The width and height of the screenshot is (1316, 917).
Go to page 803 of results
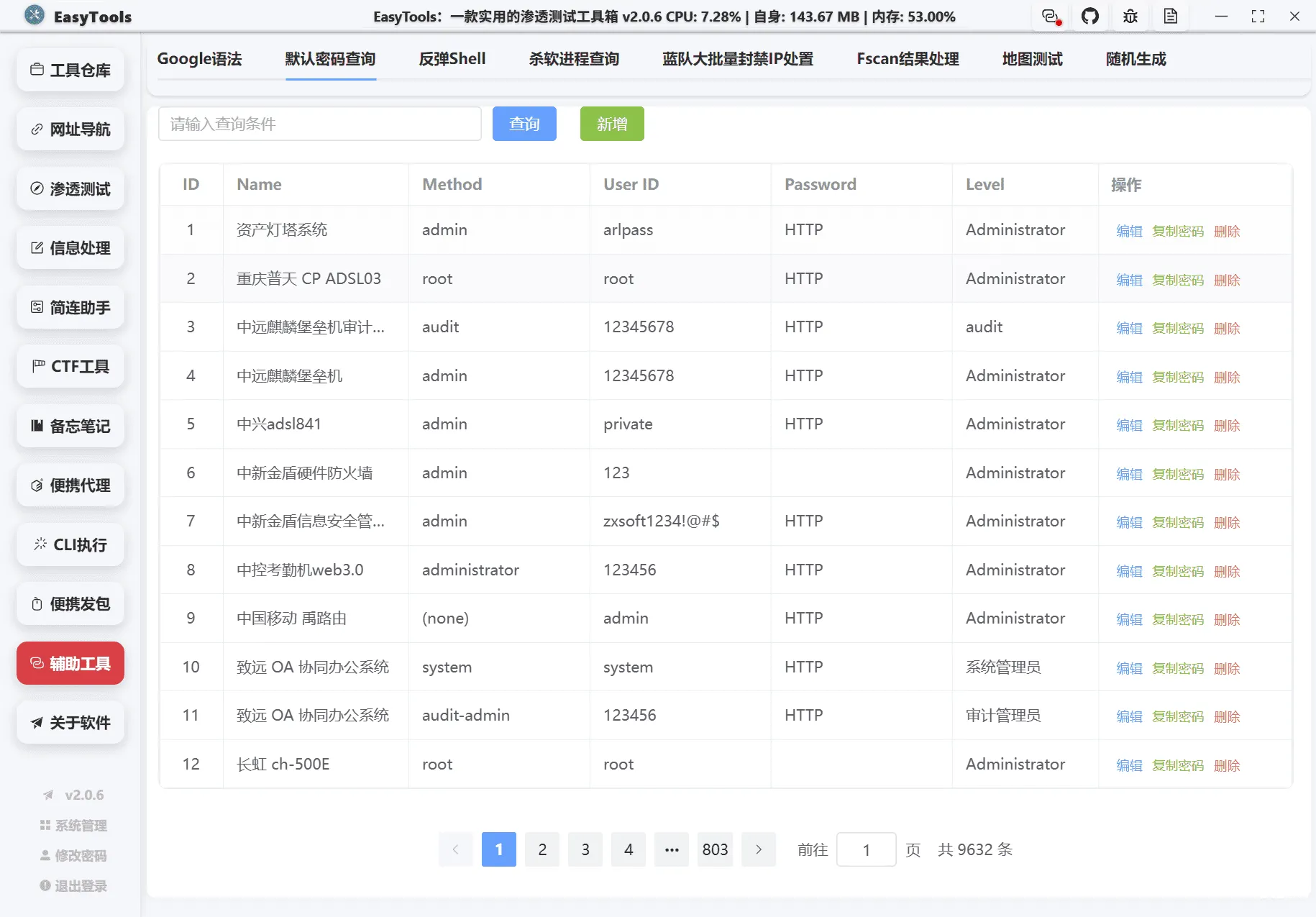(715, 849)
